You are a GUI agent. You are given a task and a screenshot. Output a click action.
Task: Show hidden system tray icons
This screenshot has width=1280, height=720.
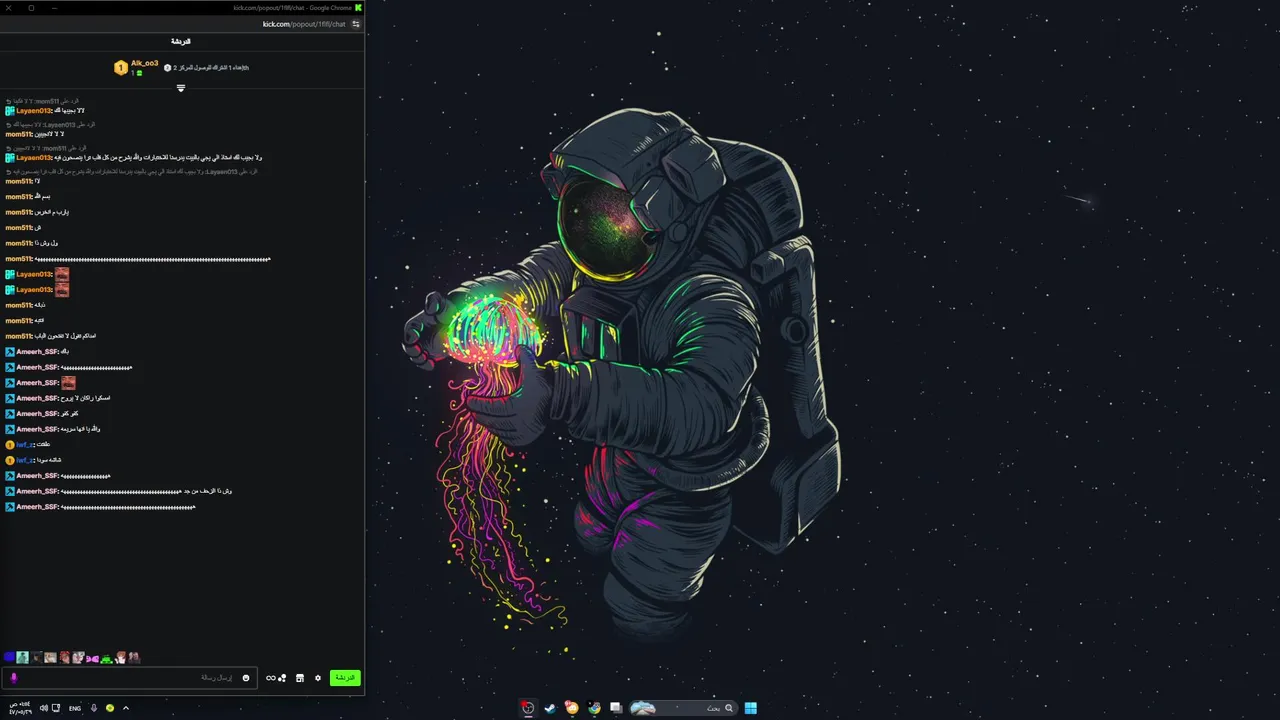[x=126, y=708]
